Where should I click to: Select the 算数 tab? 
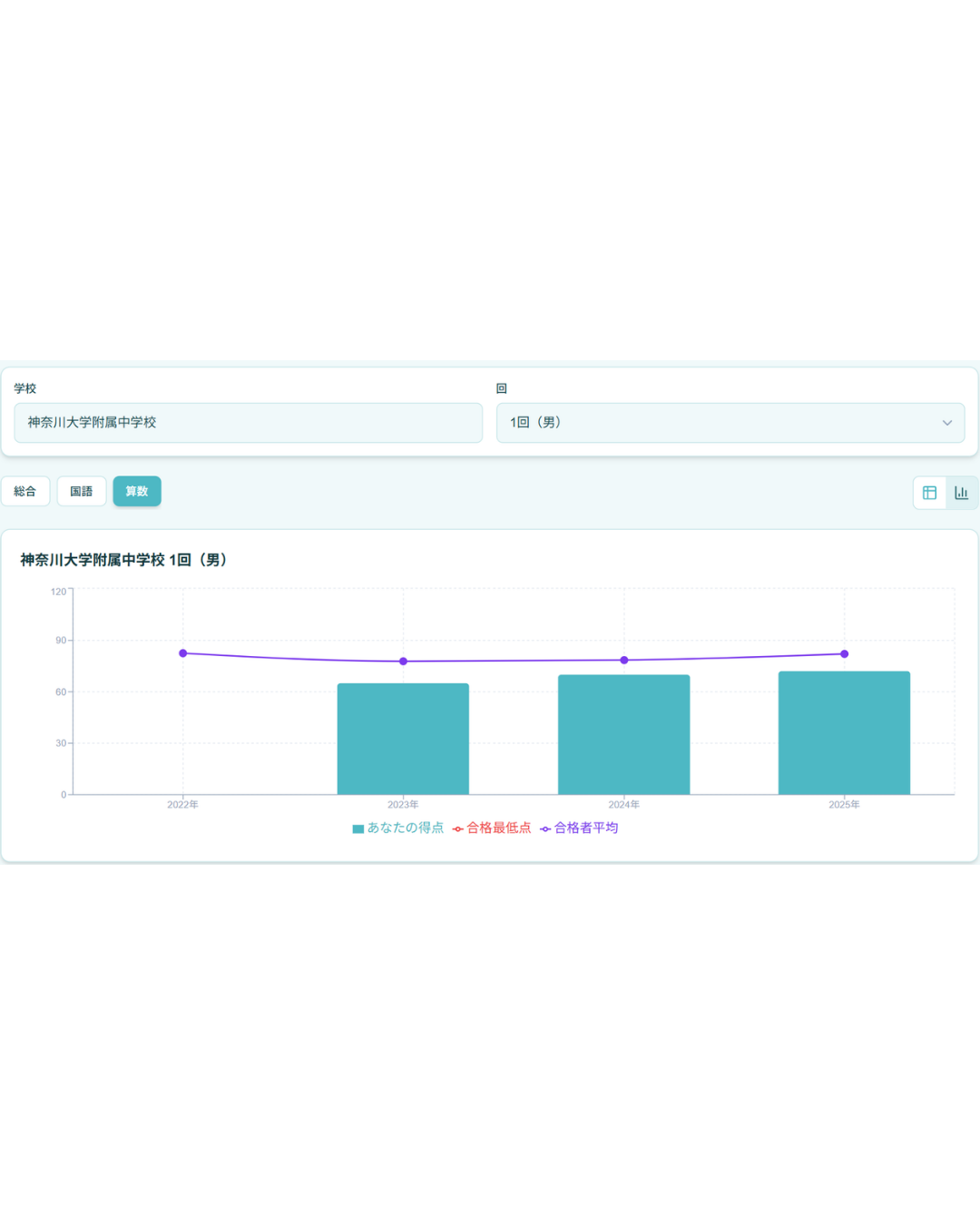pyautogui.click(x=137, y=492)
